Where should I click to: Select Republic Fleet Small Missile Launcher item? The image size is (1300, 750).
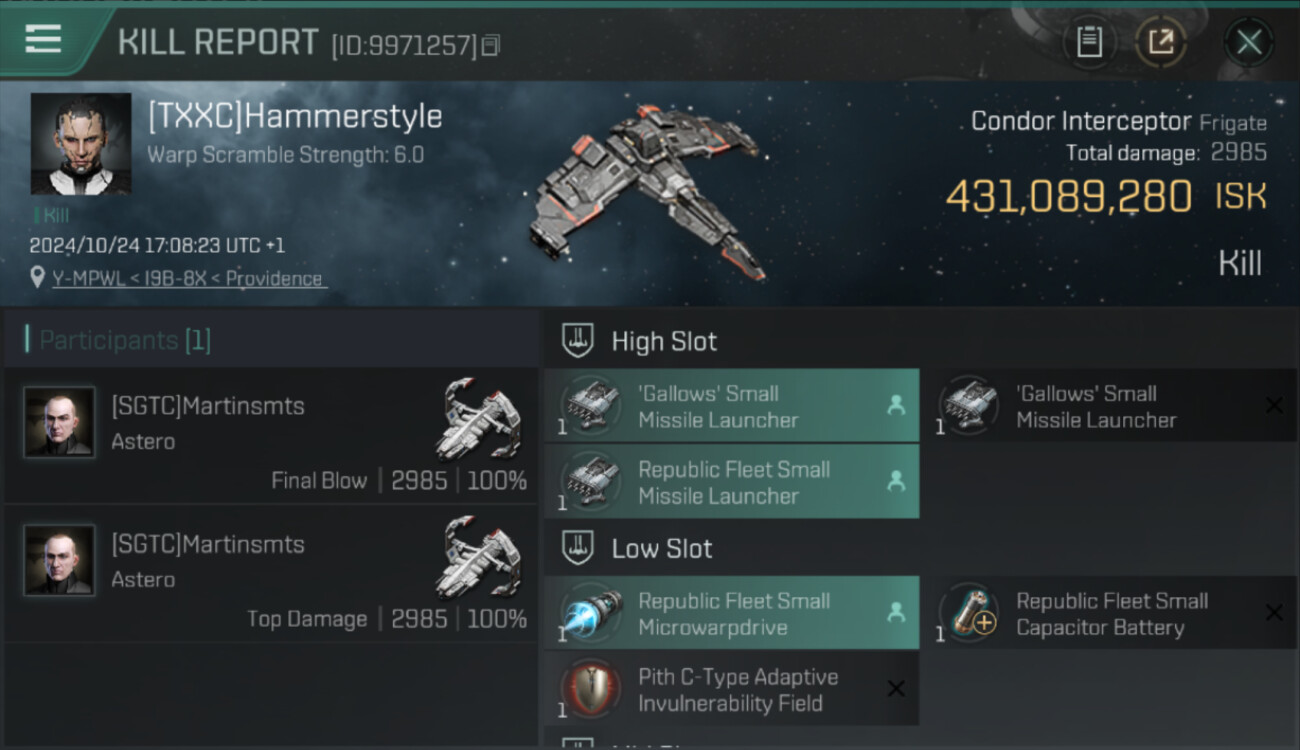[x=731, y=482]
